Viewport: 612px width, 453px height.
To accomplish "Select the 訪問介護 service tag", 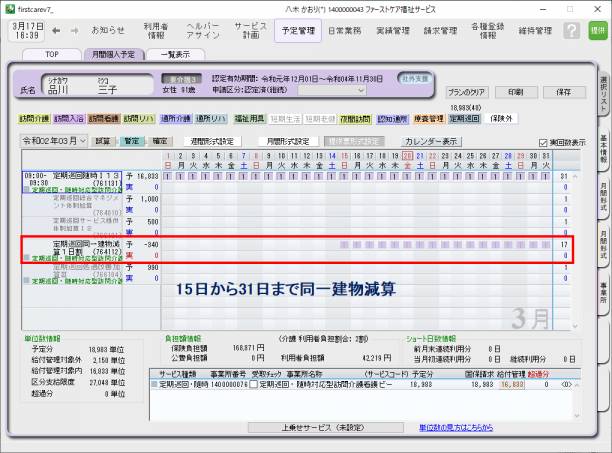I will (x=35, y=118).
